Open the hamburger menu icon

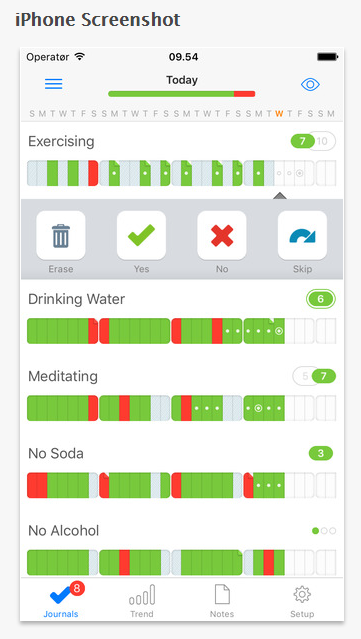pyautogui.click(x=53, y=84)
